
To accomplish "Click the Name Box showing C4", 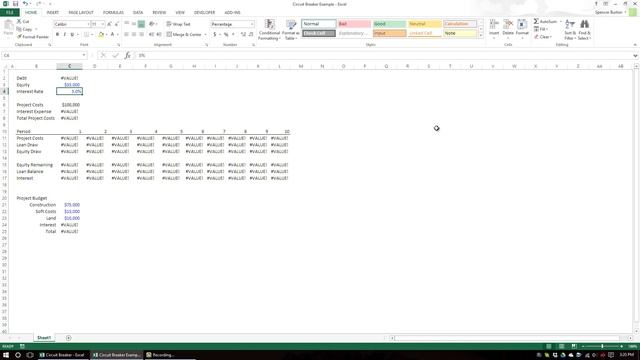I will coord(44,55).
